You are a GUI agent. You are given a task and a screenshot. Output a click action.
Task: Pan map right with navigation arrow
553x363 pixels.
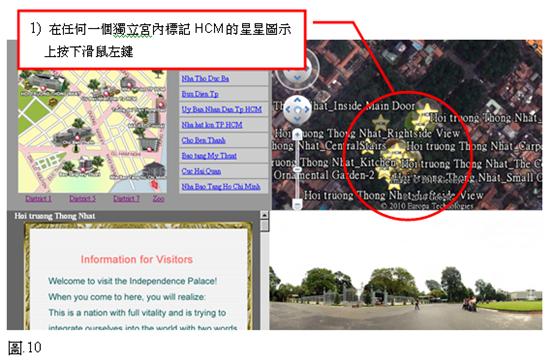[x=306, y=109]
